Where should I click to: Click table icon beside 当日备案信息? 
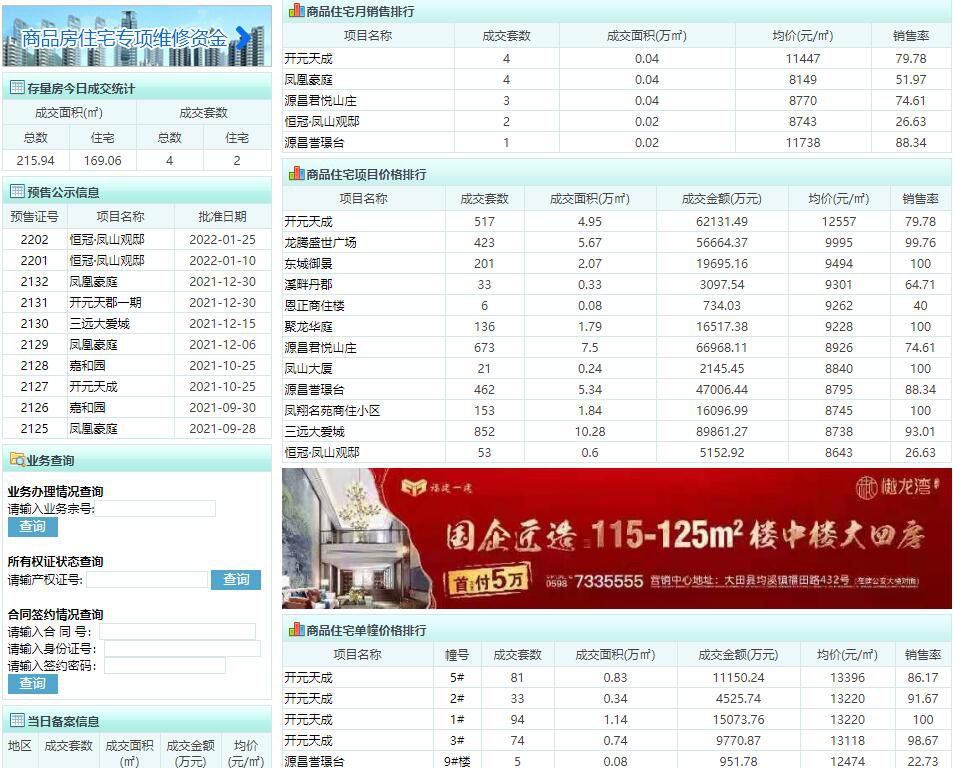[x=17, y=721]
